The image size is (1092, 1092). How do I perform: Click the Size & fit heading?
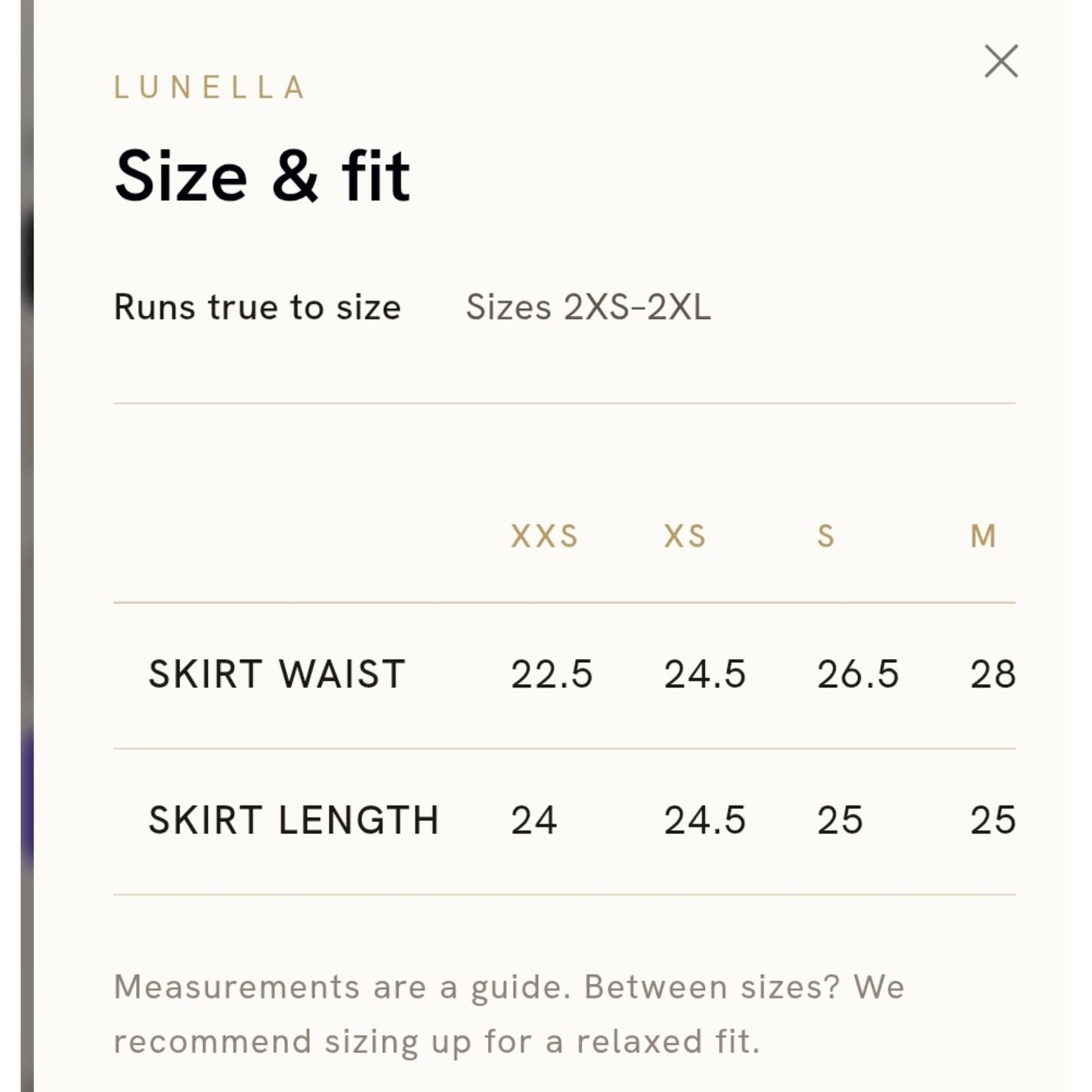[x=262, y=177]
